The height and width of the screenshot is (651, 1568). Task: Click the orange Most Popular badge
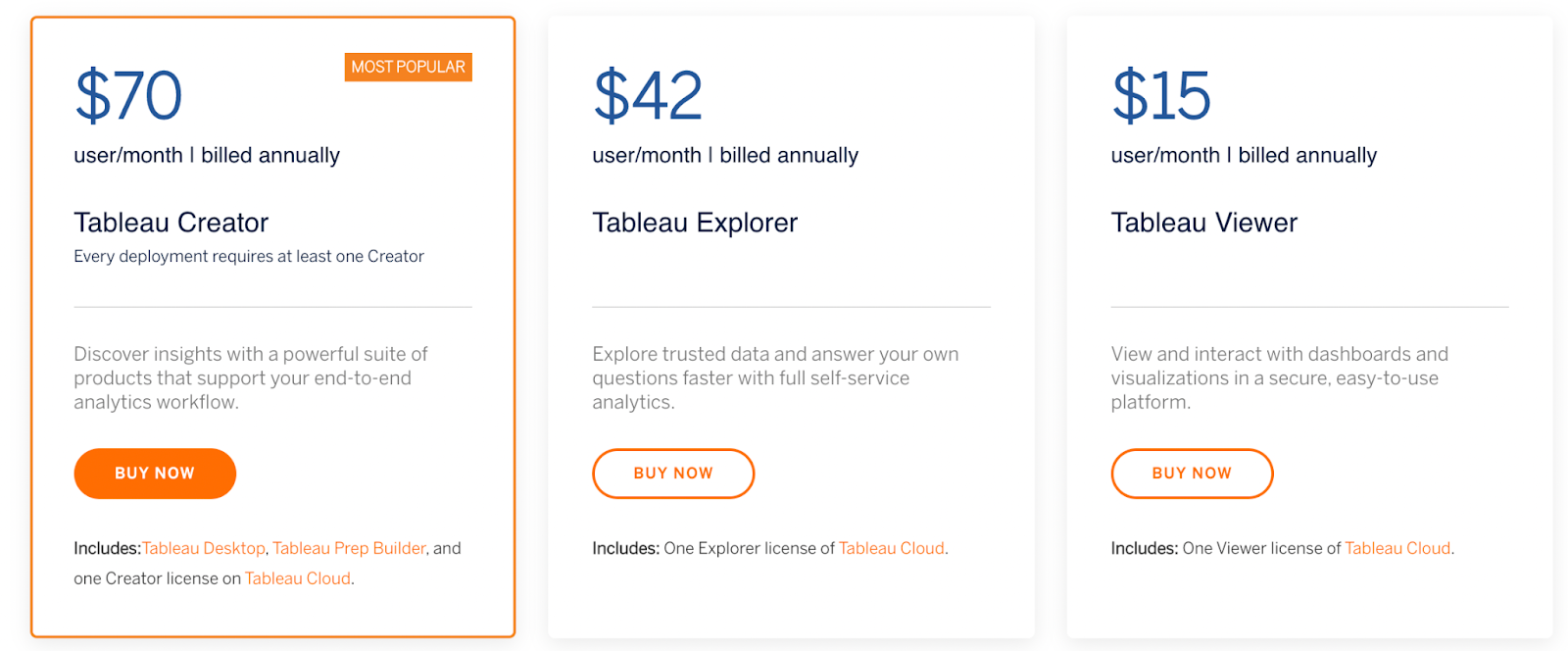point(409,68)
